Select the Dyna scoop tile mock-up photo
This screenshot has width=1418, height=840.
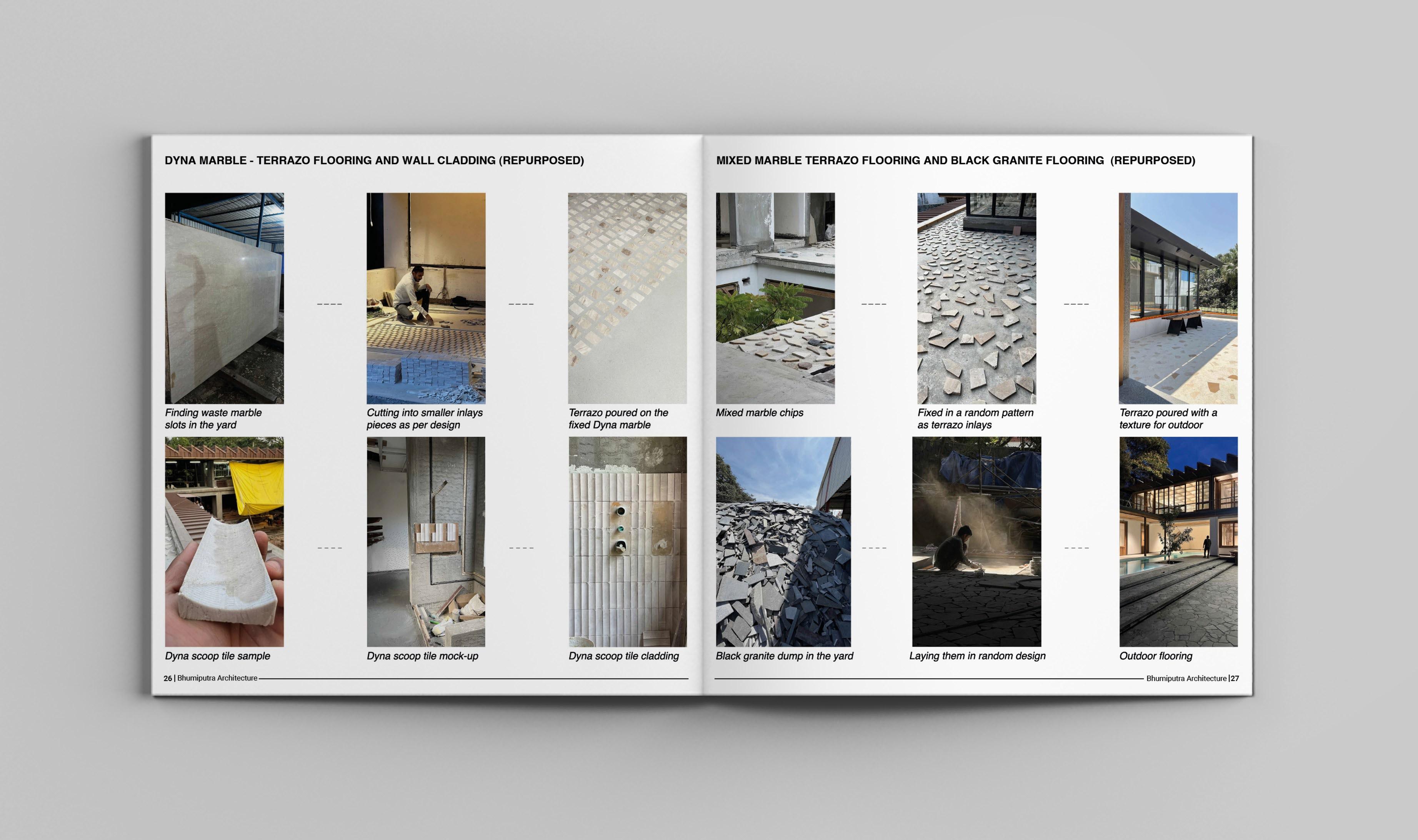click(x=426, y=541)
